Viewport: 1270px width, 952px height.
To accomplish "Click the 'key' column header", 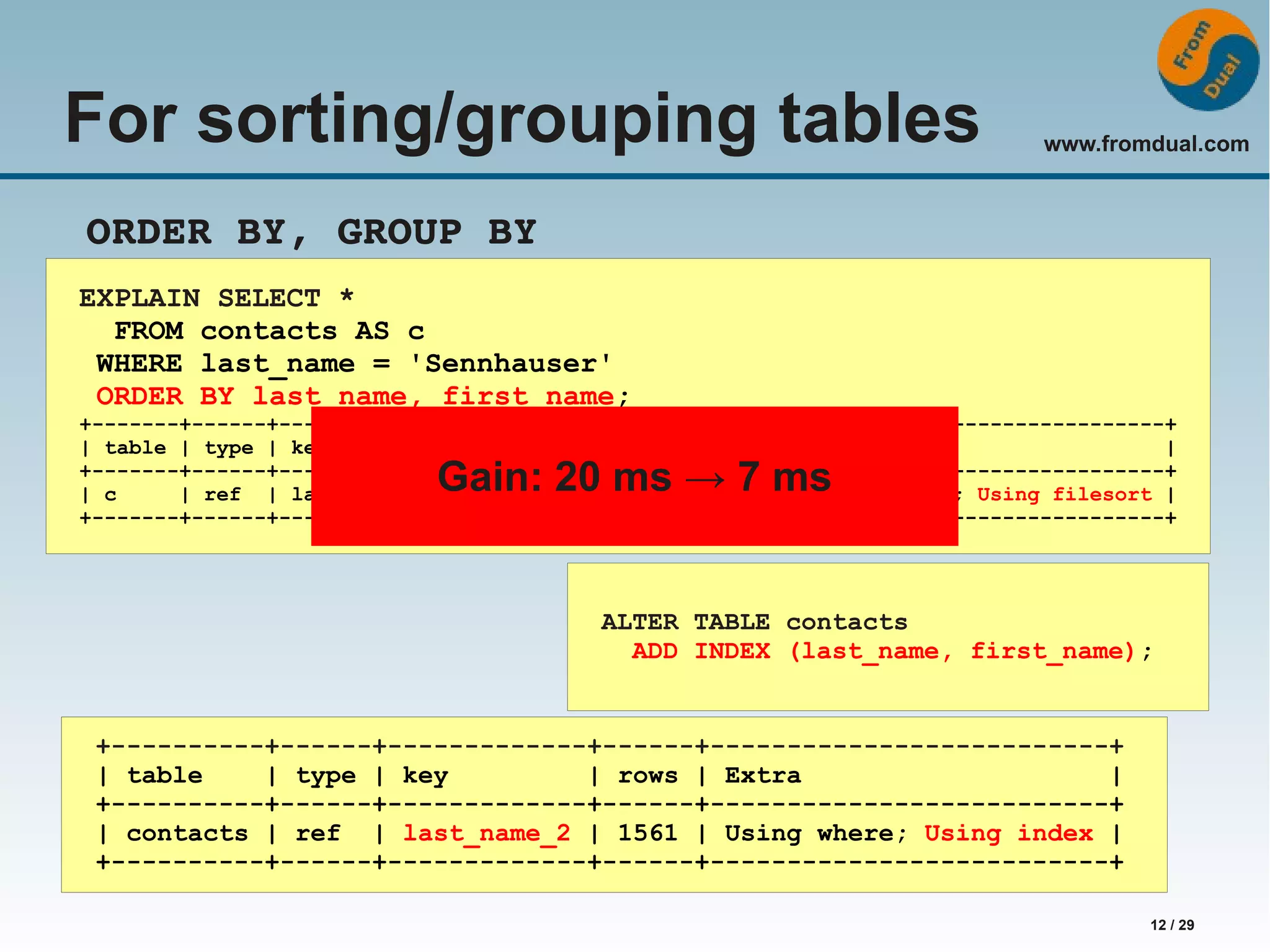I will [x=425, y=776].
